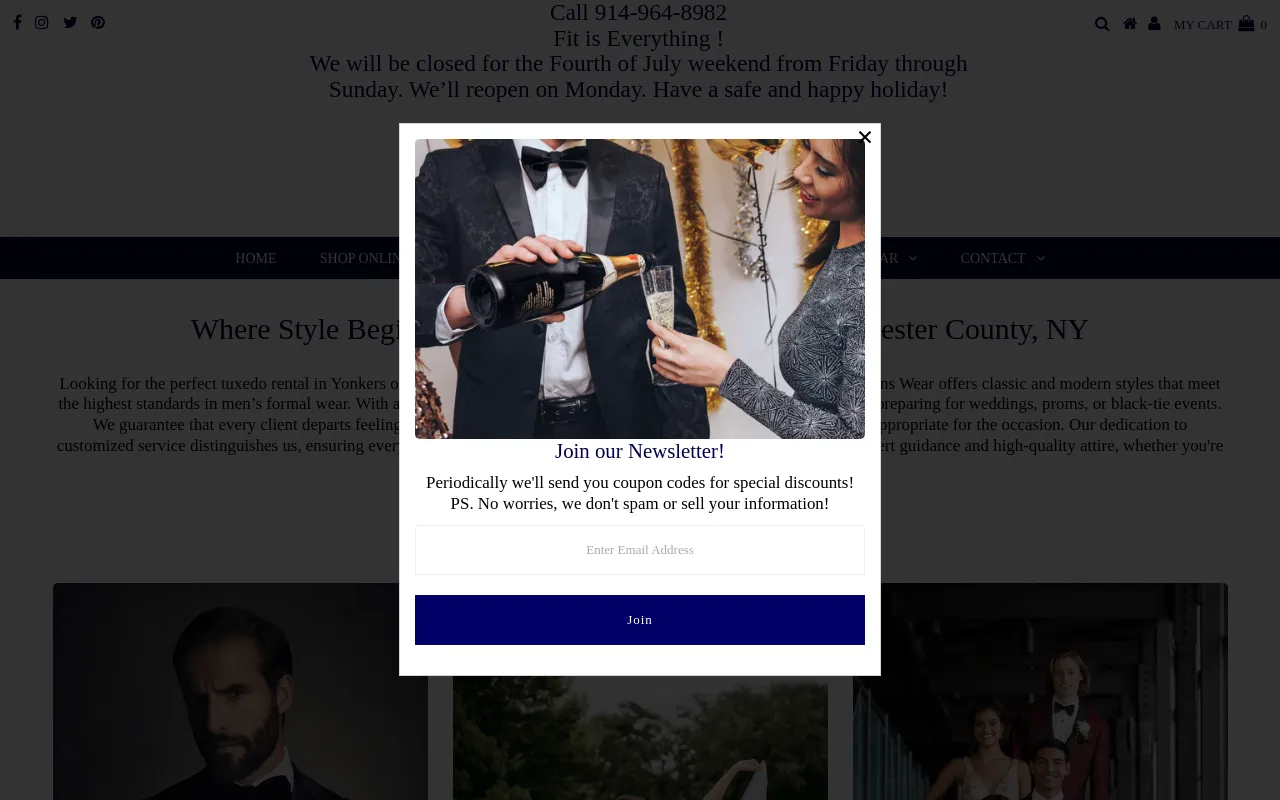Open the Facebook social link icon
Viewport: 1280px width, 800px height.
pyautogui.click(x=17, y=23)
